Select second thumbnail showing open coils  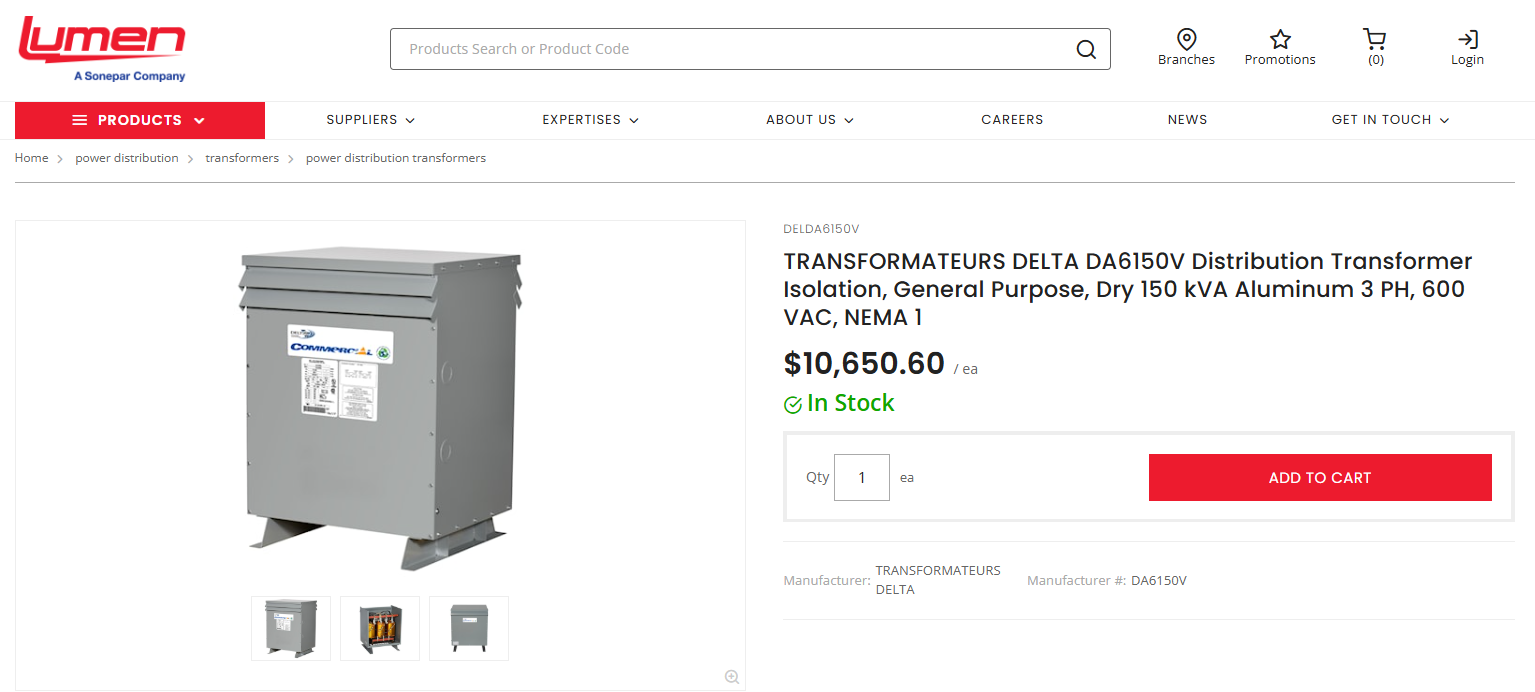(x=380, y=628)
